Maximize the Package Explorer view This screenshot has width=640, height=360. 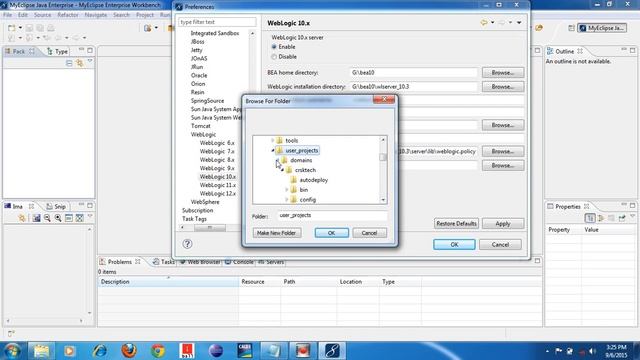point(90,50)
